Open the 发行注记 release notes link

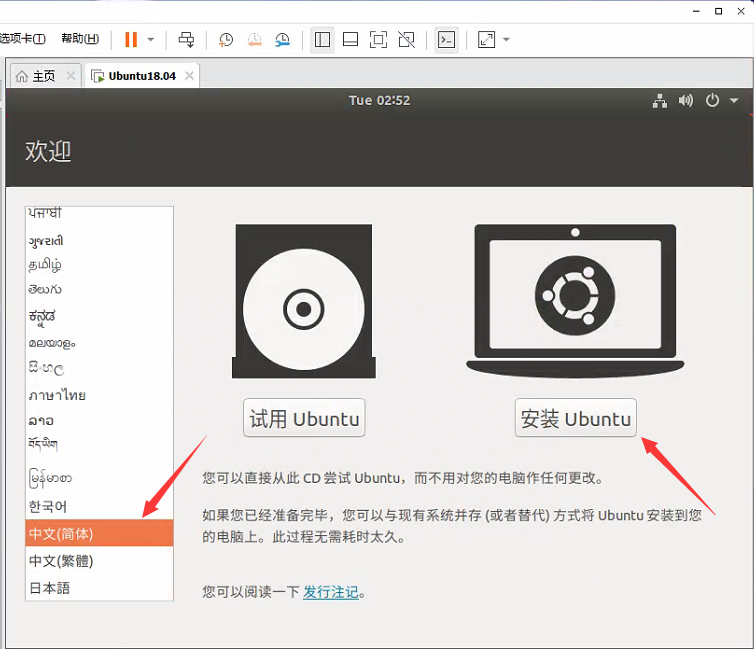click(x=331, y=592)
